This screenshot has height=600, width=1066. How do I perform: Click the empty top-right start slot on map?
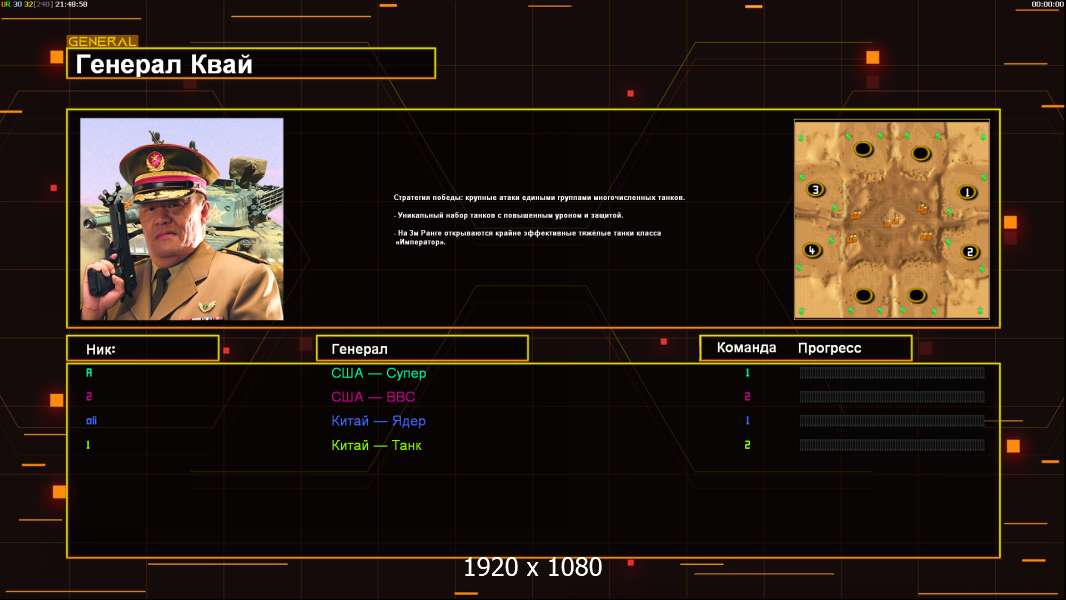pos(921,154)
